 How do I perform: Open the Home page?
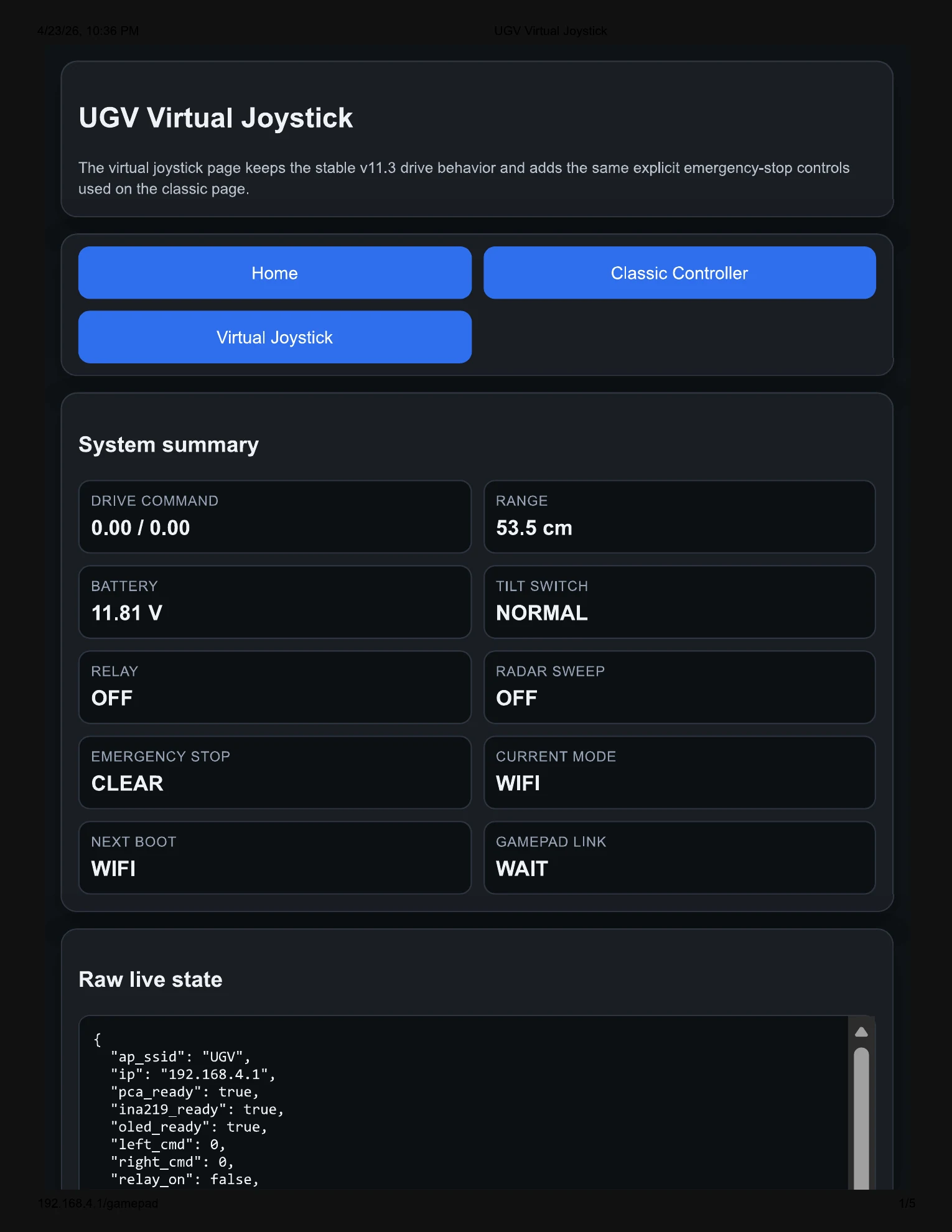point(274,273)
